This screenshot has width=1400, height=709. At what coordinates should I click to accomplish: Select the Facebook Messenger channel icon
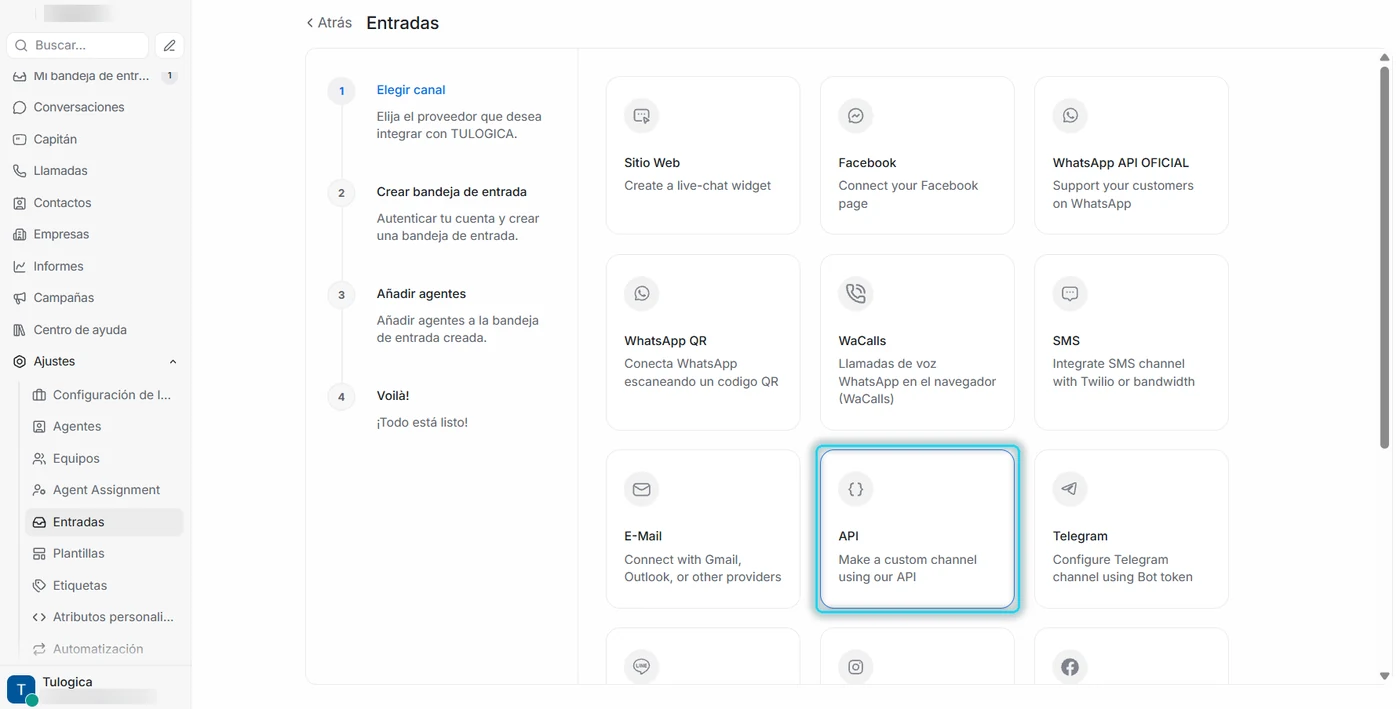click(855, 115)
